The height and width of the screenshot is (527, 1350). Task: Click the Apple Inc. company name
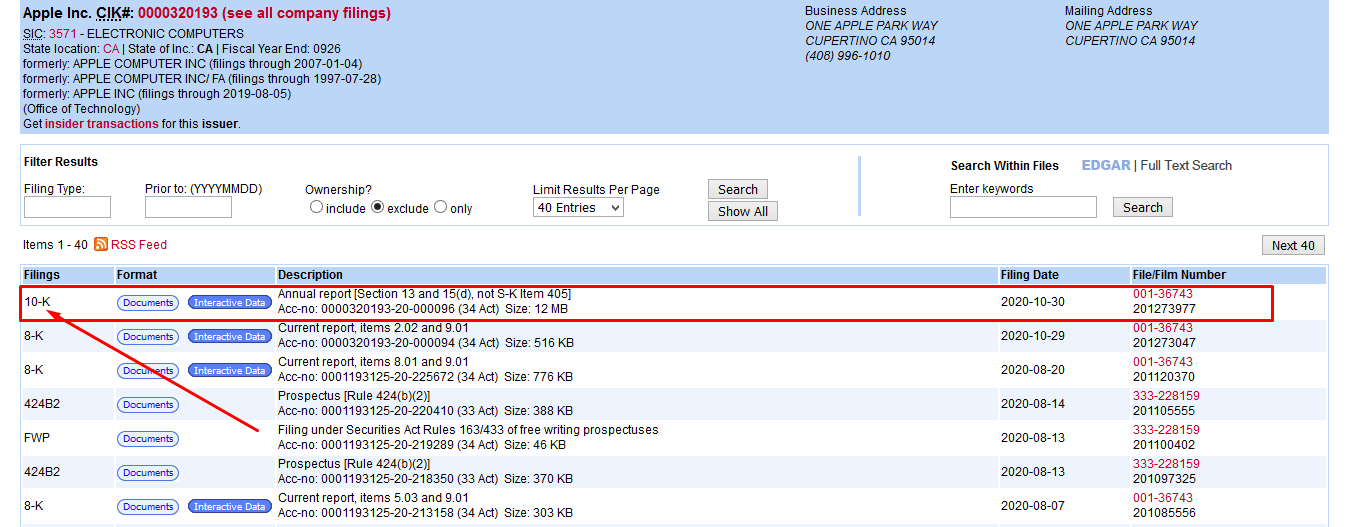(57, 13)
